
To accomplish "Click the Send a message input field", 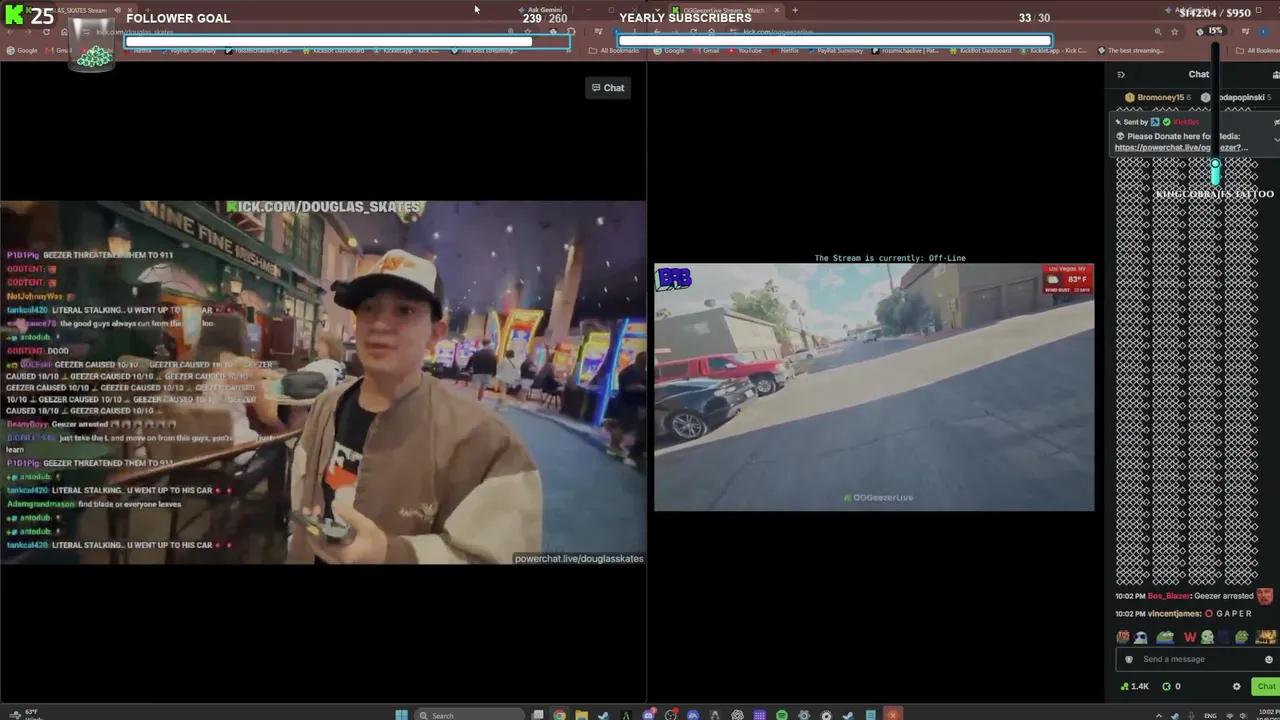I will click(1196, 659).
